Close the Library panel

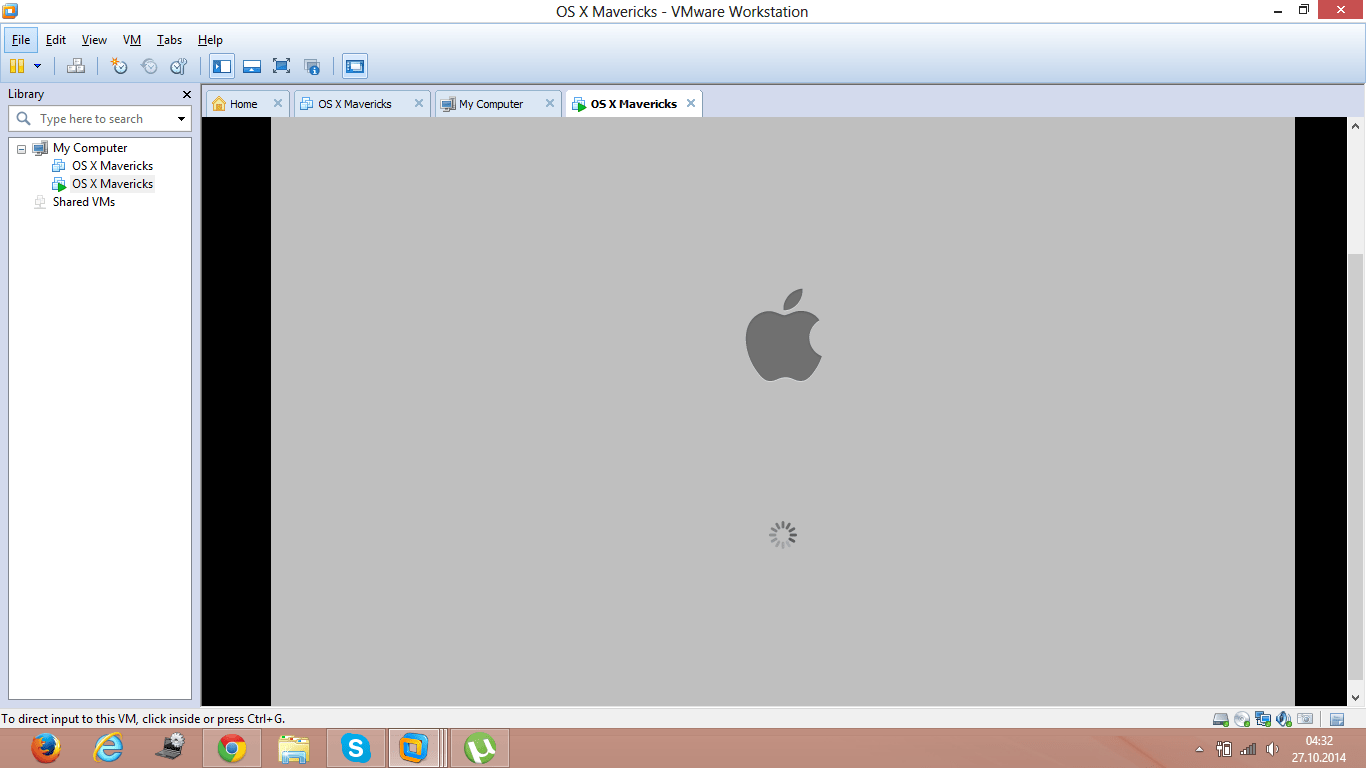[x=186, y=94]
